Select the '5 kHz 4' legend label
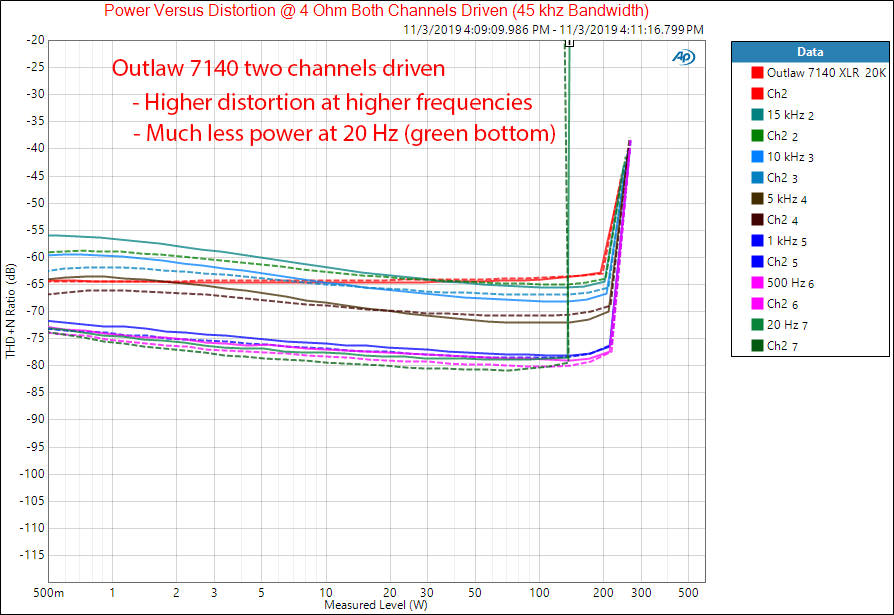 click(787, 199)
